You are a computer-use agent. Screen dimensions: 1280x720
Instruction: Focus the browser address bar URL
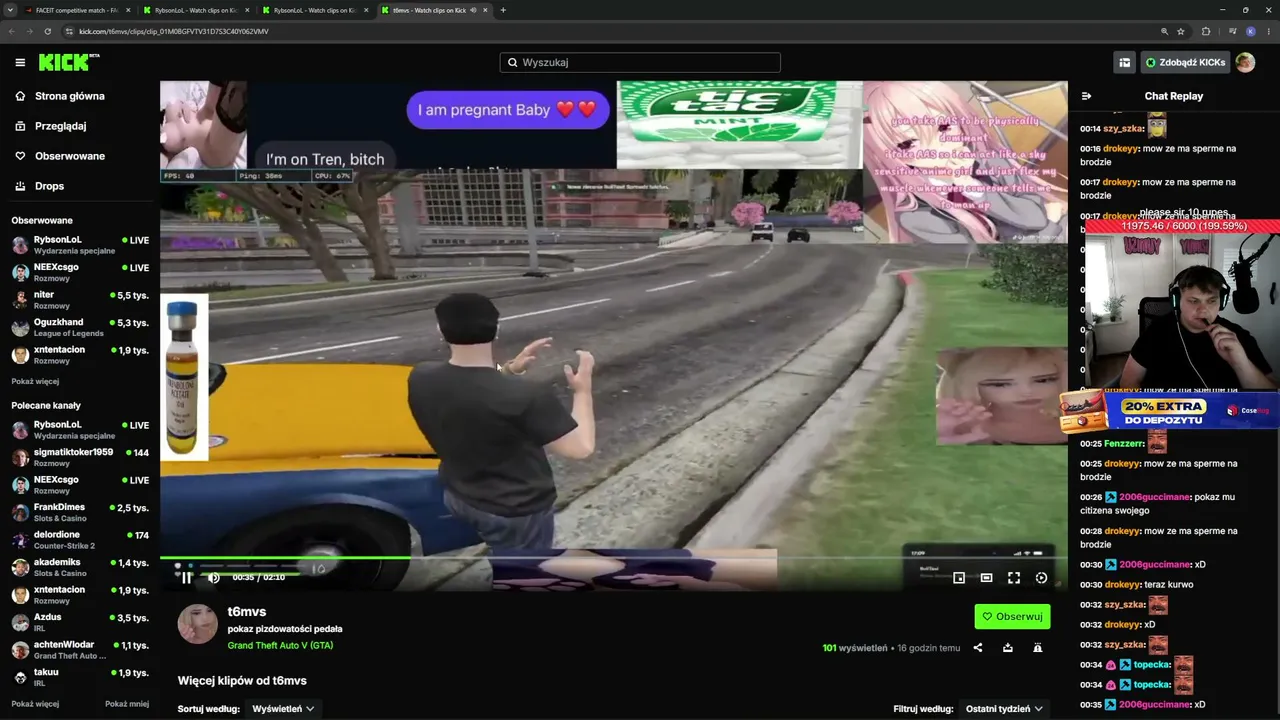click(174, 31)
